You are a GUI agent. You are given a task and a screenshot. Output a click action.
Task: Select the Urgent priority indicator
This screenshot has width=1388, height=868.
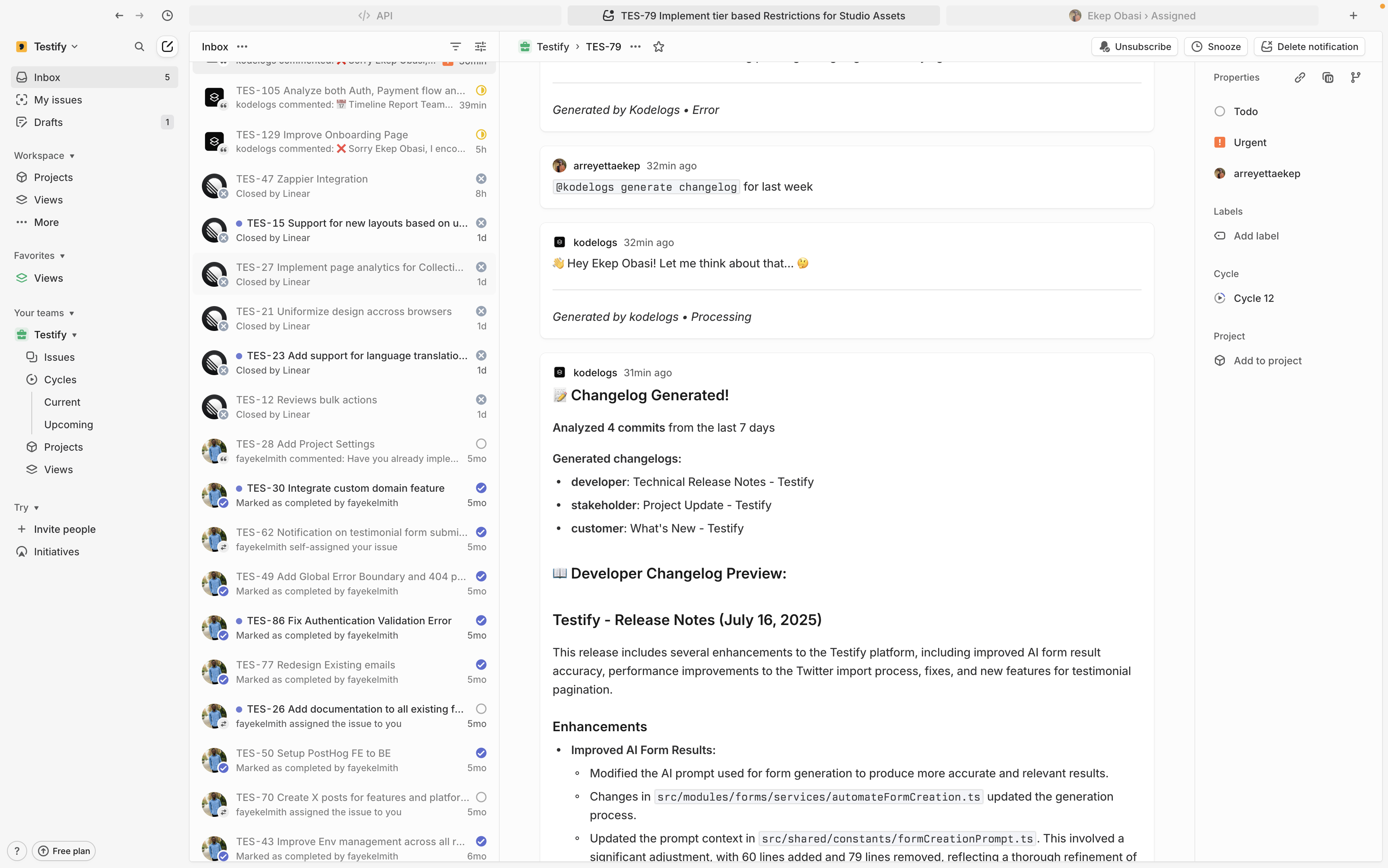coord(1220,142)
